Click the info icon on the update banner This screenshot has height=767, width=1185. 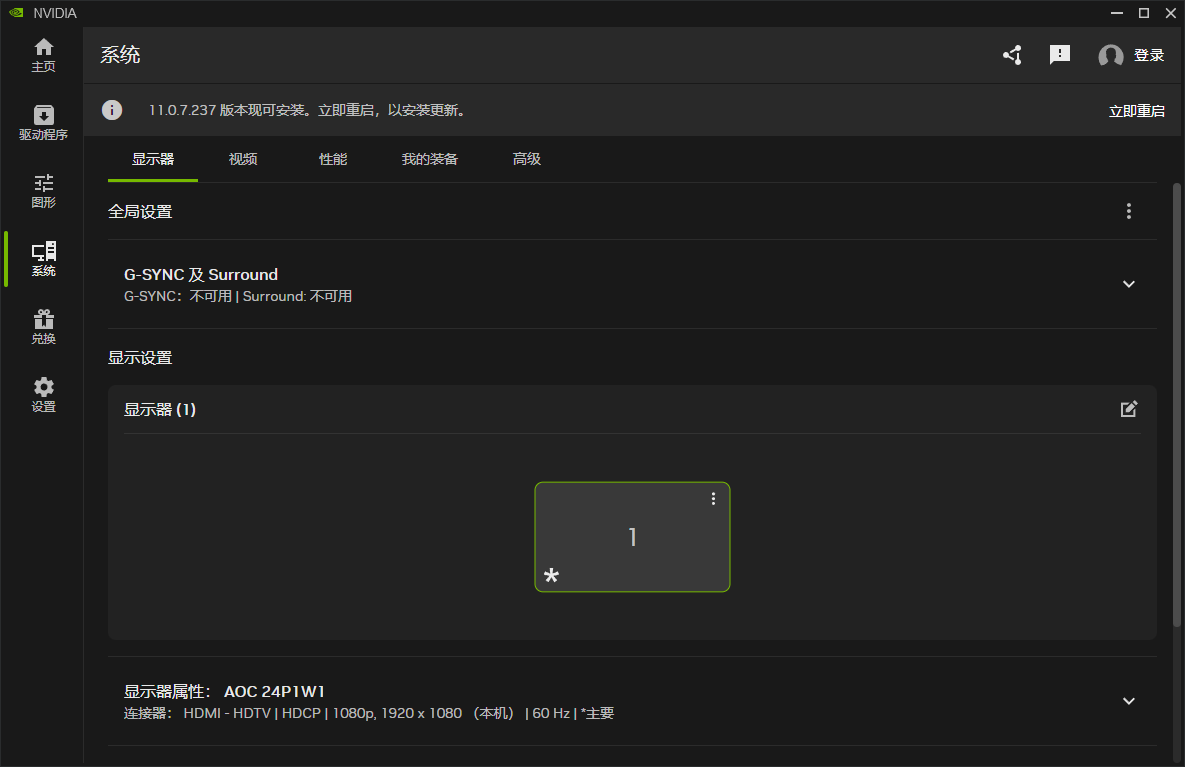[x=111, y=110]
